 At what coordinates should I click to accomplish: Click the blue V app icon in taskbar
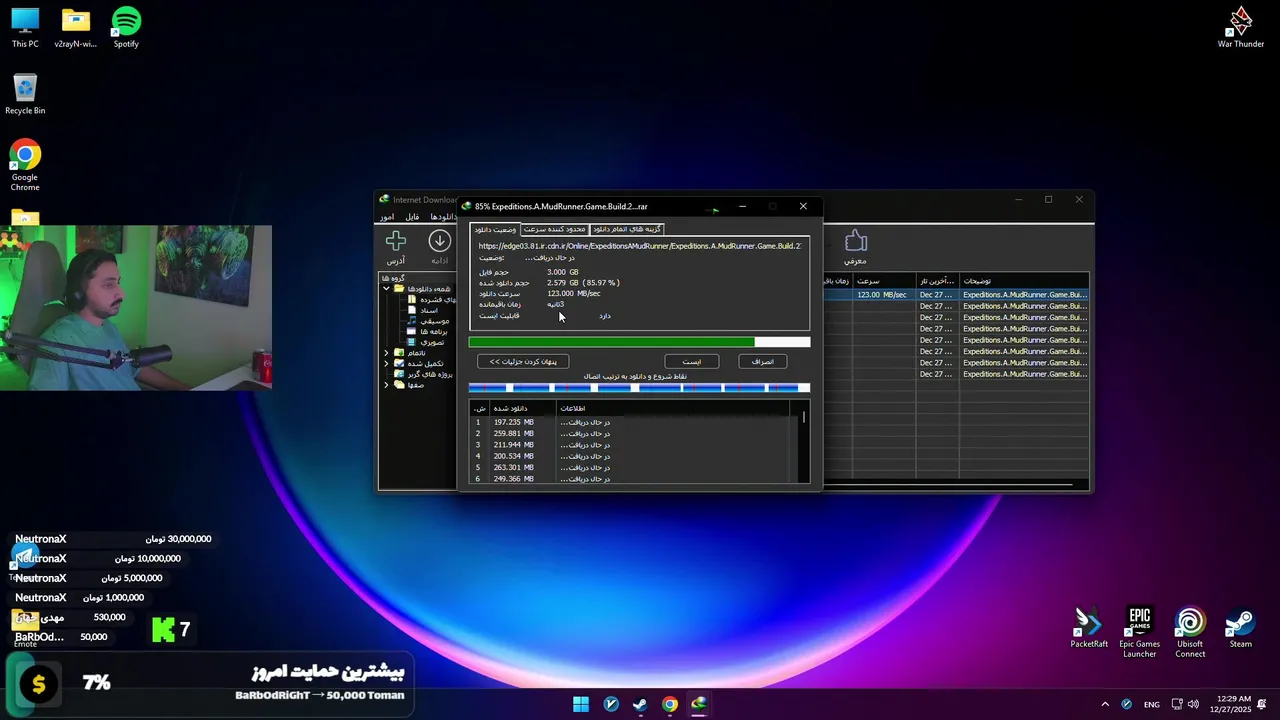point(611,704)
